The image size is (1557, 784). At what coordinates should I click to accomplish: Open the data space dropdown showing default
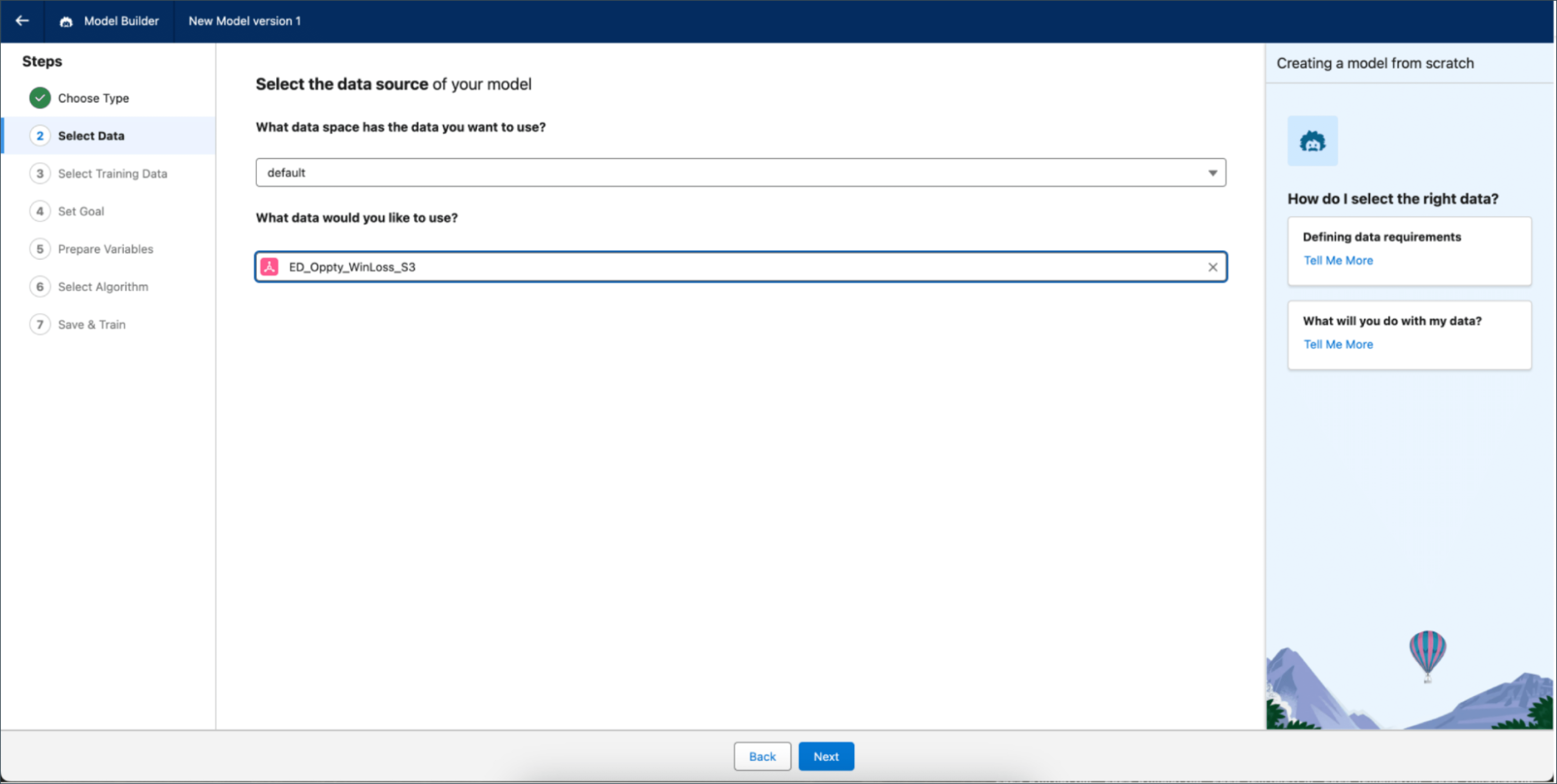coord(741,173)
